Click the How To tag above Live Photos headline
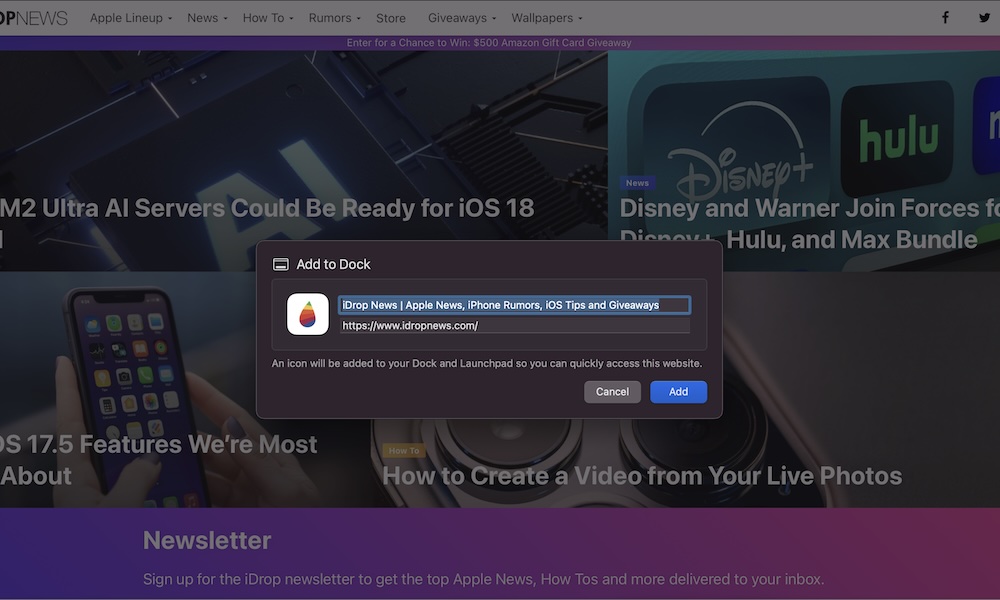 coord(404,451)
